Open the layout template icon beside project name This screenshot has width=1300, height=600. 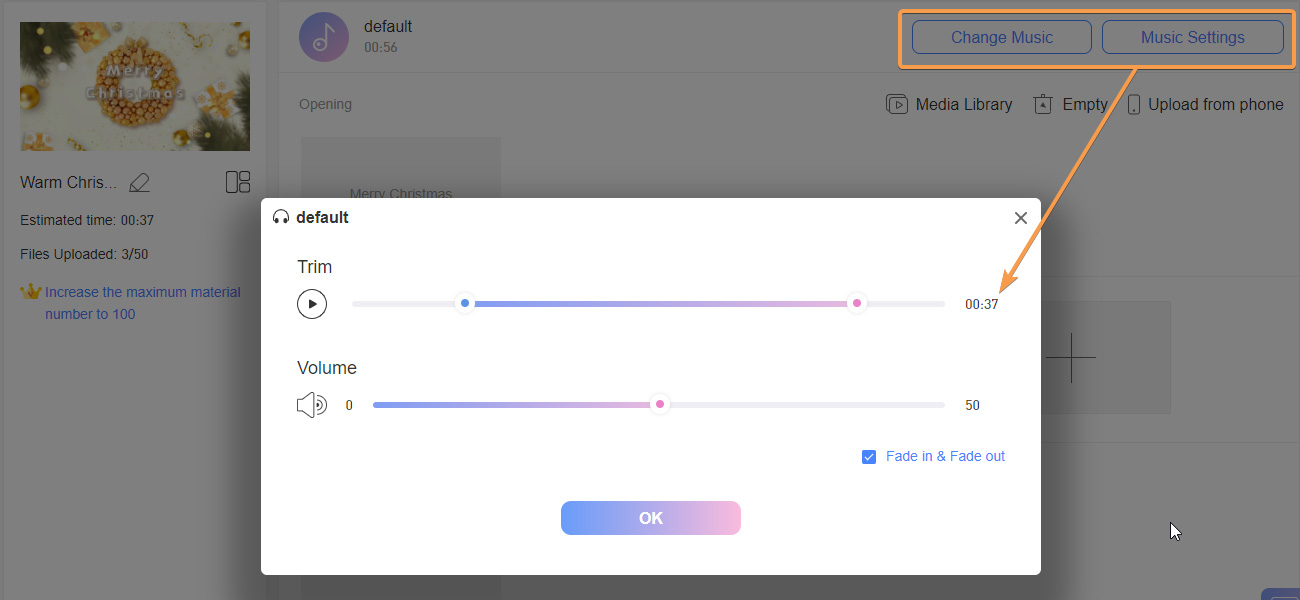coord(238,182)
